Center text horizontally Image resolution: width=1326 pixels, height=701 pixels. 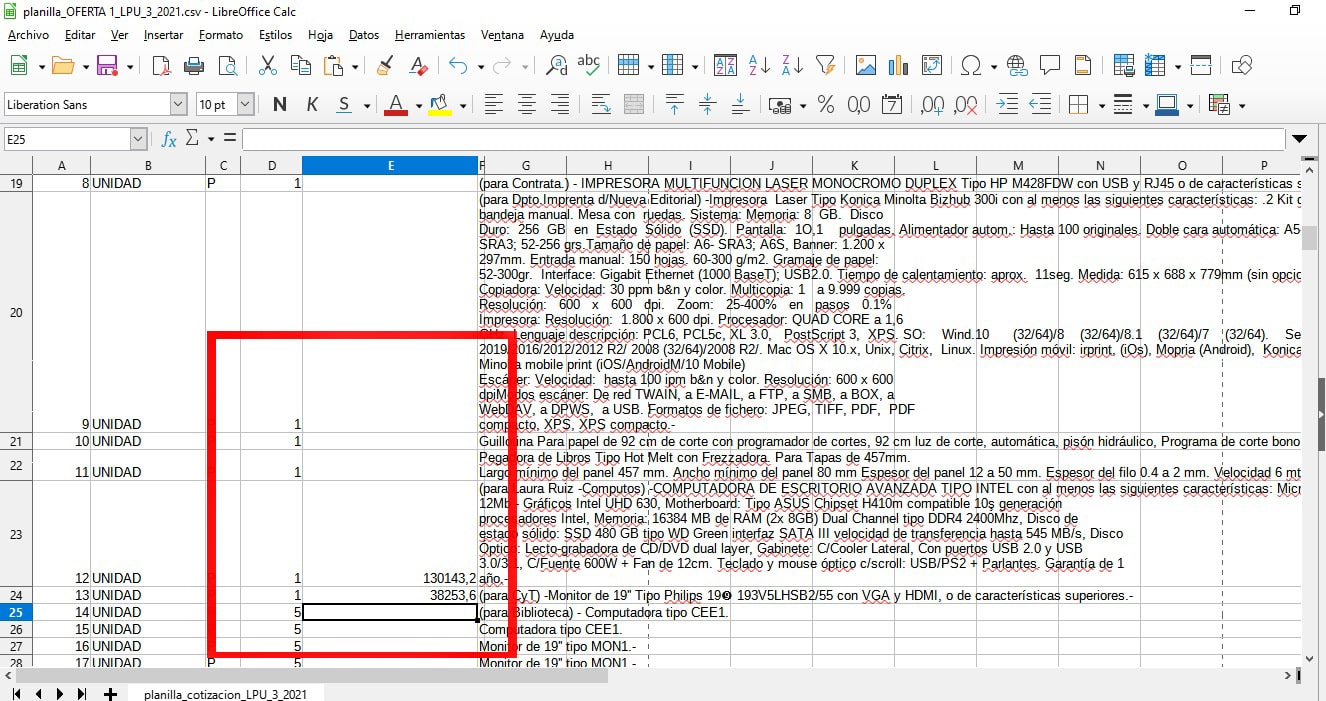[526, 104]
